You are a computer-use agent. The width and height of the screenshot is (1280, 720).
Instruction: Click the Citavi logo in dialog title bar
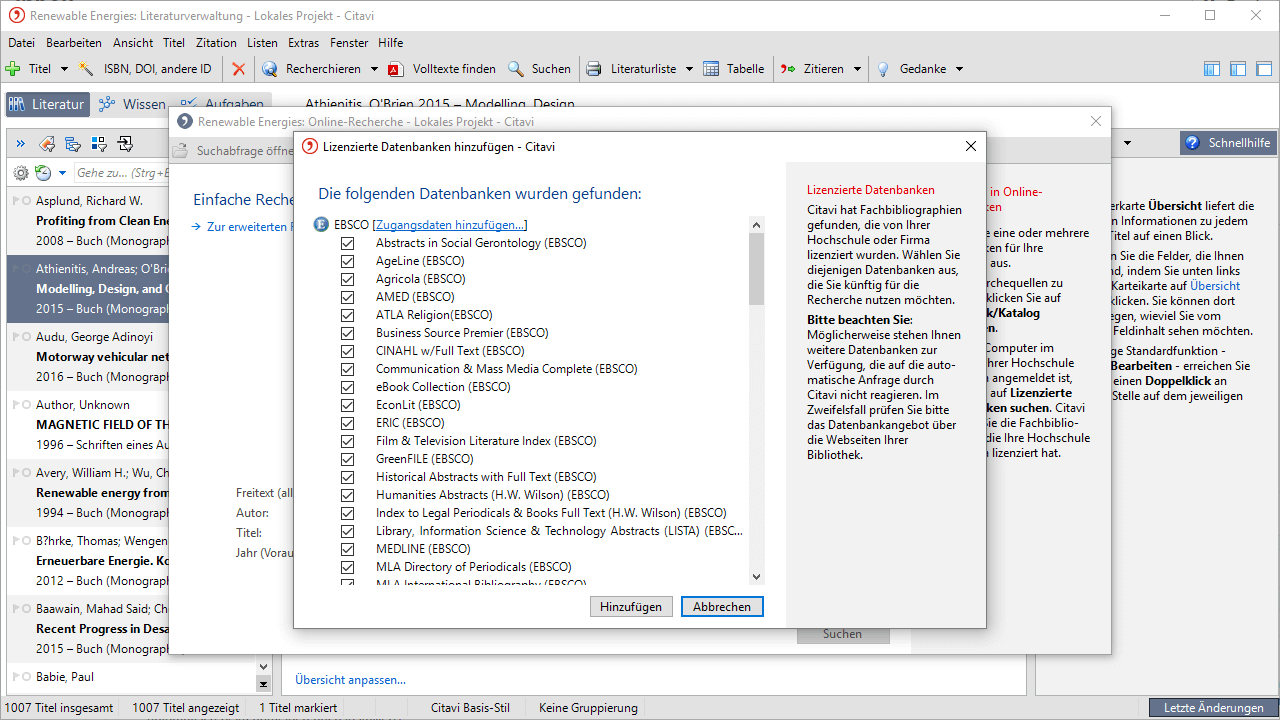tap(310, 146)
